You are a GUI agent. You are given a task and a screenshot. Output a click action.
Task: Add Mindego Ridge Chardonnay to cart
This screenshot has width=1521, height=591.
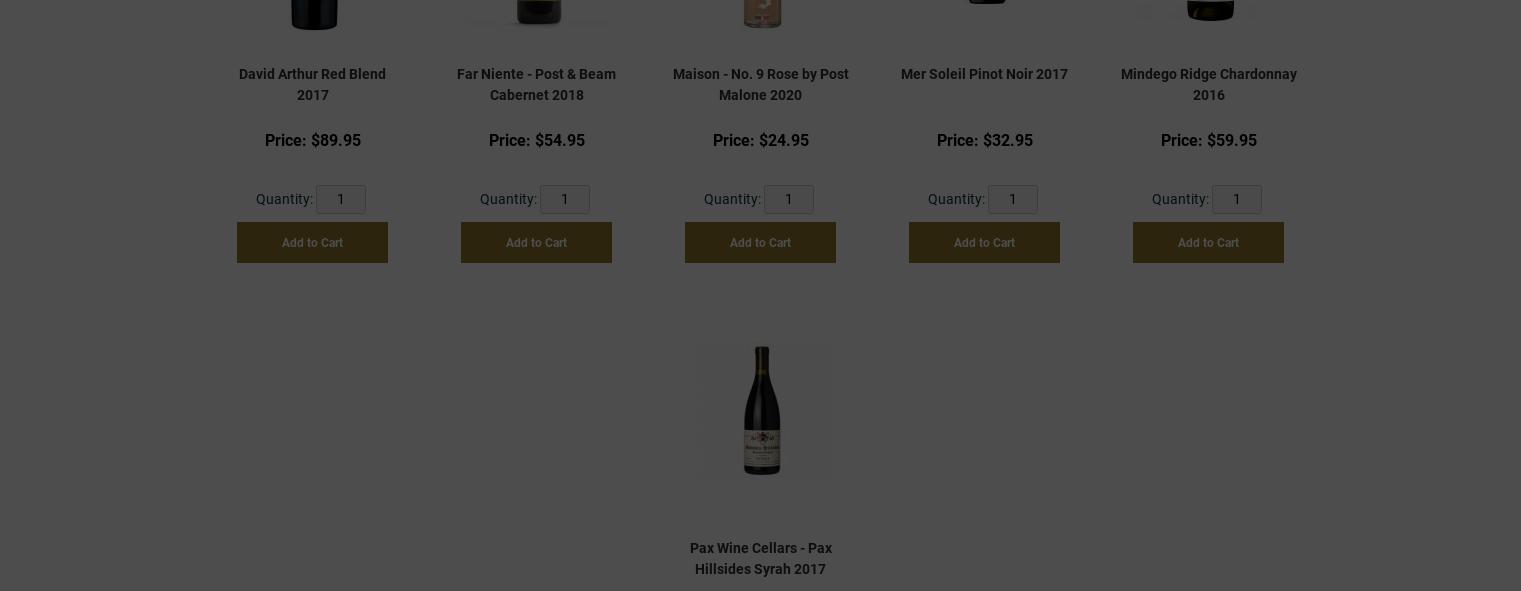pyautogui.click(x=1208, y=242)
